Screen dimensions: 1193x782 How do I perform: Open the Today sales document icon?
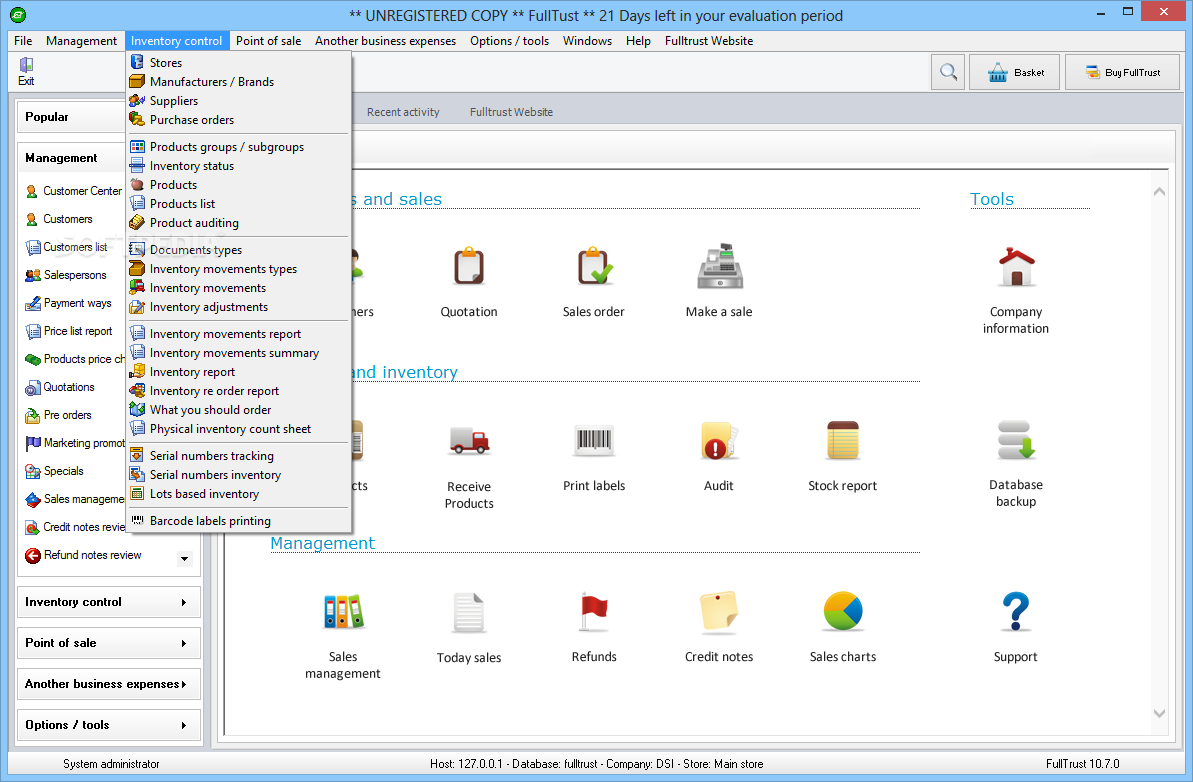click(469, 613)
